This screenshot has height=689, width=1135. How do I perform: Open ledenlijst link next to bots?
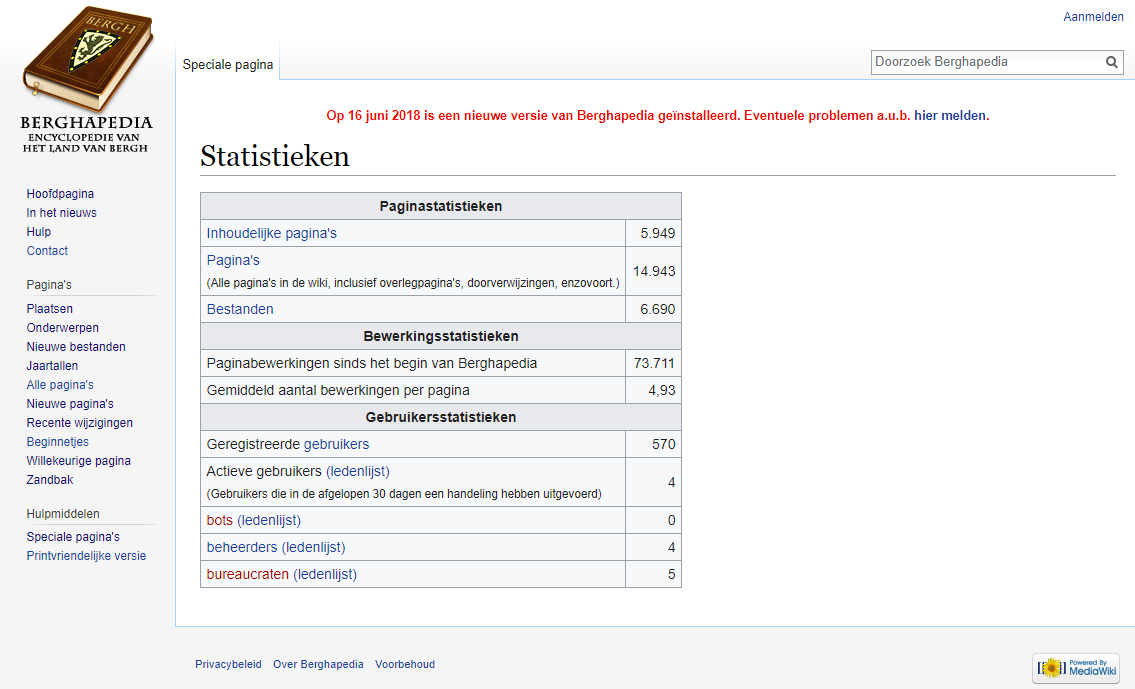(x=269, y=520)
